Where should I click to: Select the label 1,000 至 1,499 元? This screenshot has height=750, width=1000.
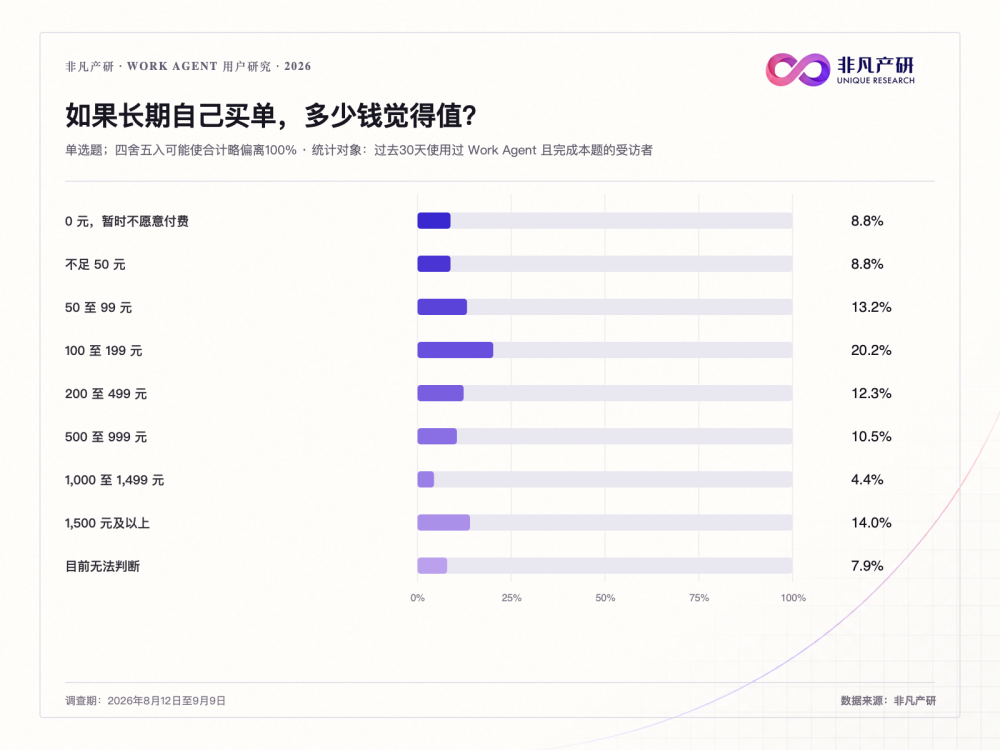(114, 480)
